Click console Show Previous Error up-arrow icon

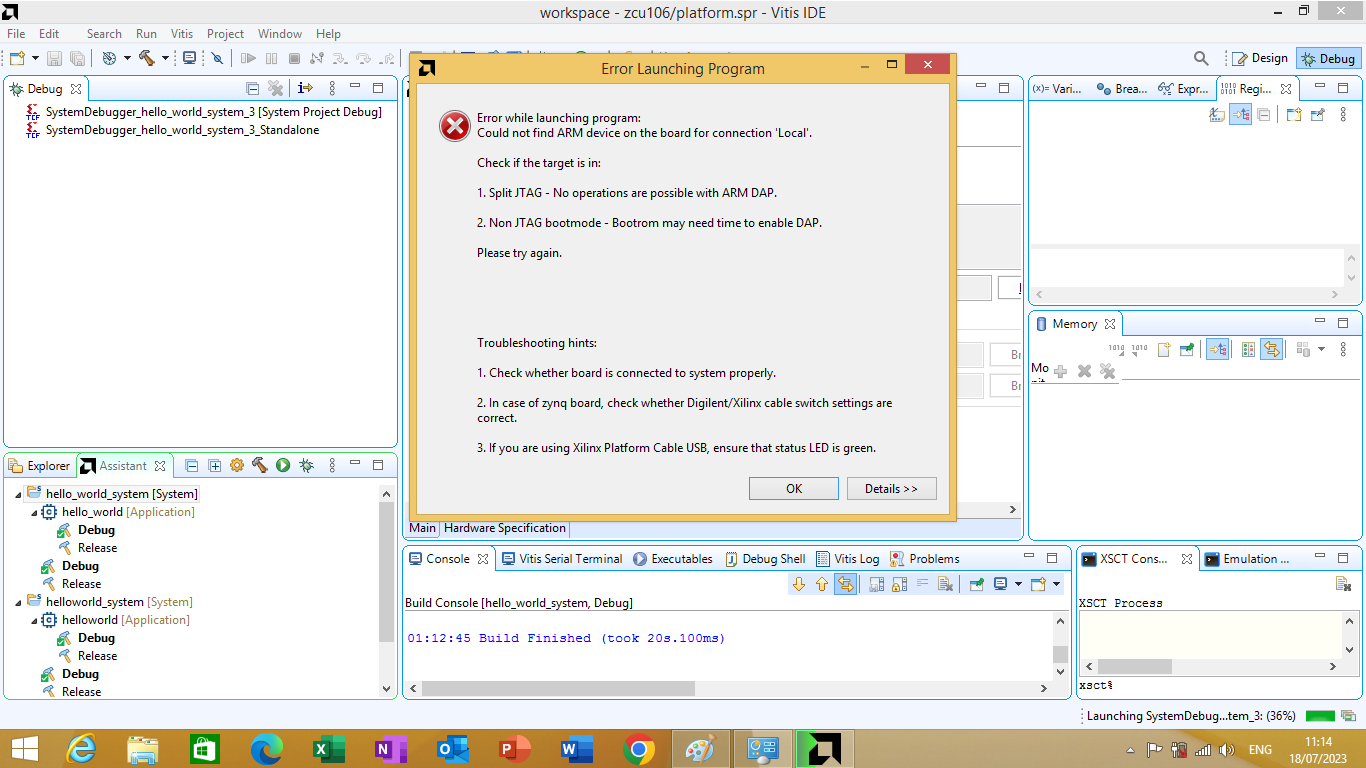822,585
